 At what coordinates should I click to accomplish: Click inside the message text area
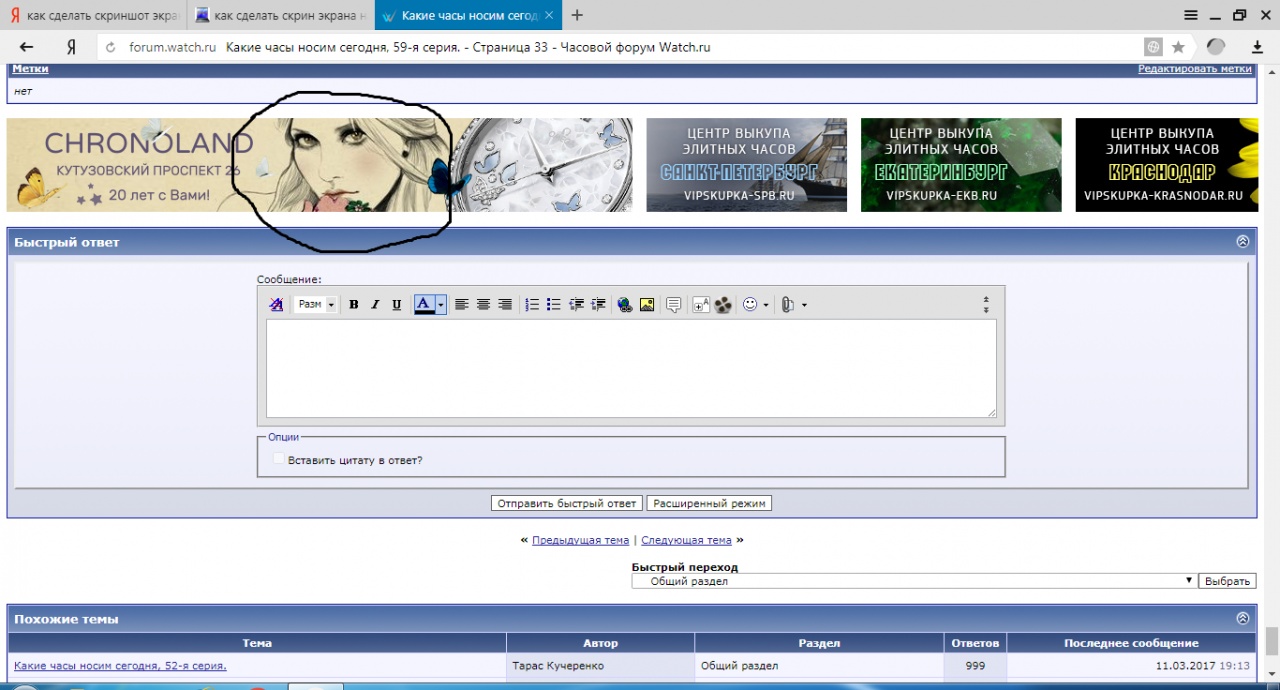[x=630, y=367]
